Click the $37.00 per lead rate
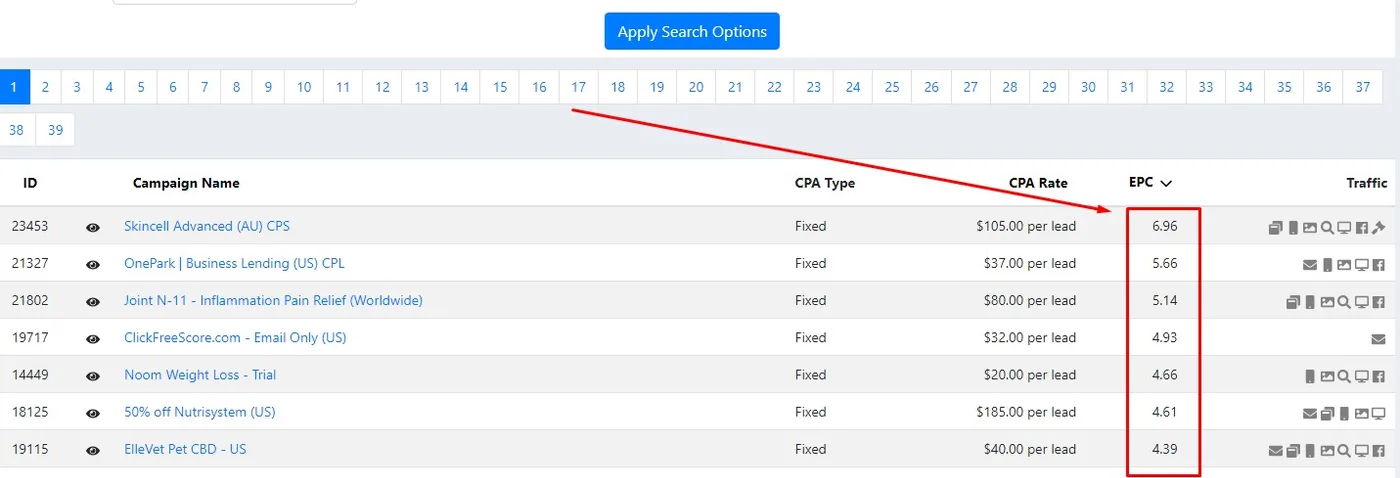 pos(1030,263)
